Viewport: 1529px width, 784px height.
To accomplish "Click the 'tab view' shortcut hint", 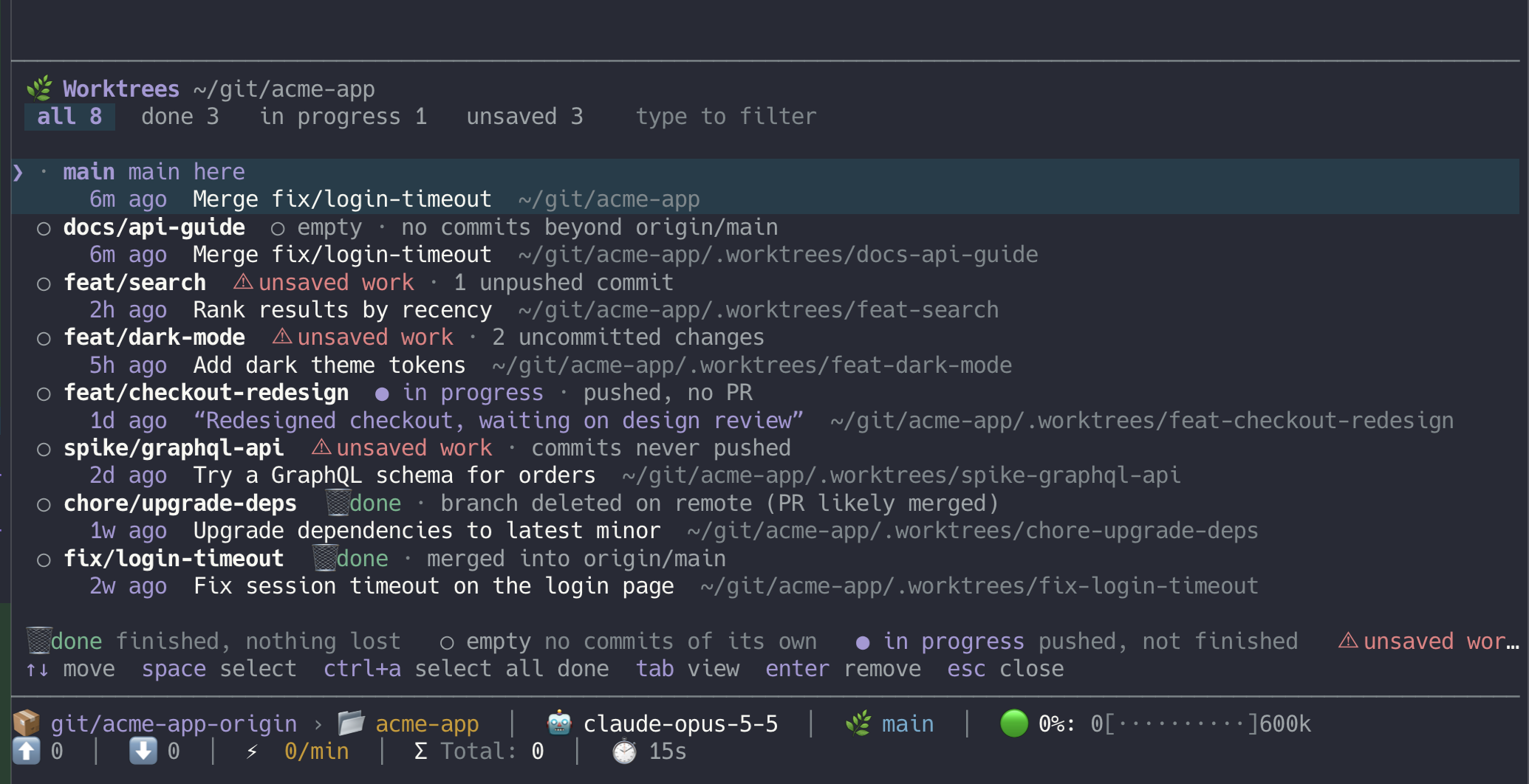I will (x=688, y=669).
